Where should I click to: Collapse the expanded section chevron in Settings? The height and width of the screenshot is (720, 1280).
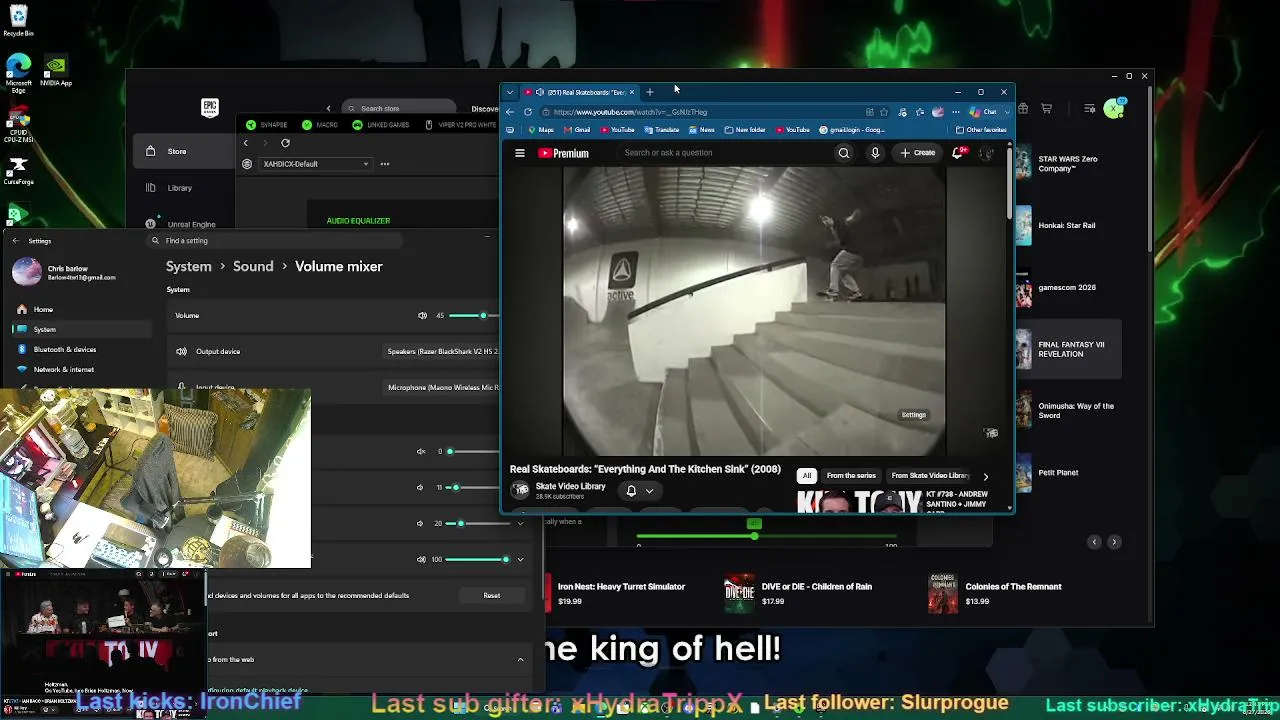pyautogui.click(x=520, y=659)
